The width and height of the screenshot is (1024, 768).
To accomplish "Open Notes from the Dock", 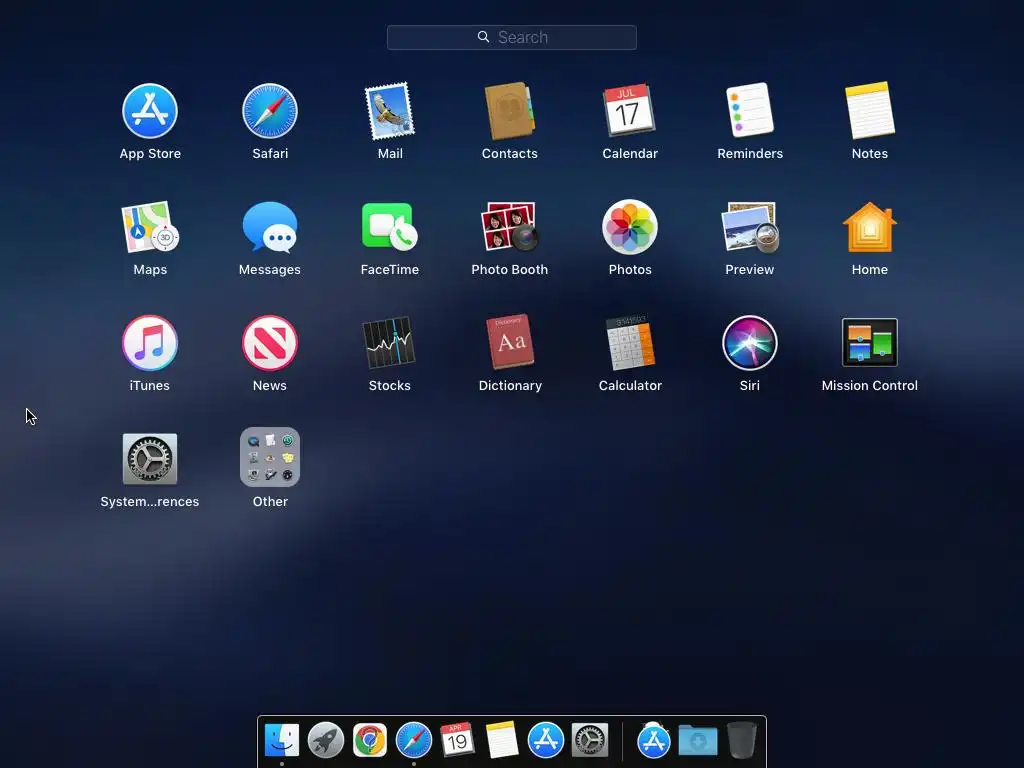I will (502, 740).
